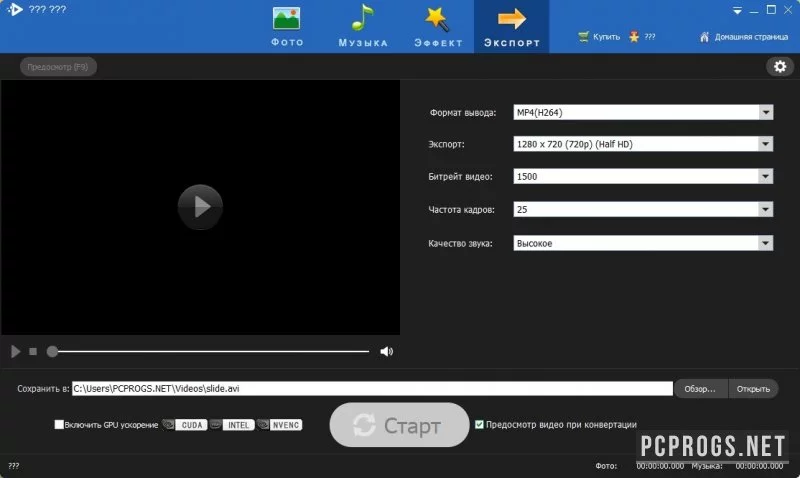Expand the Частота кадров dropdown
Viewport: 800px width, 478px height.
pyautogui.click(x=766, y=209)
